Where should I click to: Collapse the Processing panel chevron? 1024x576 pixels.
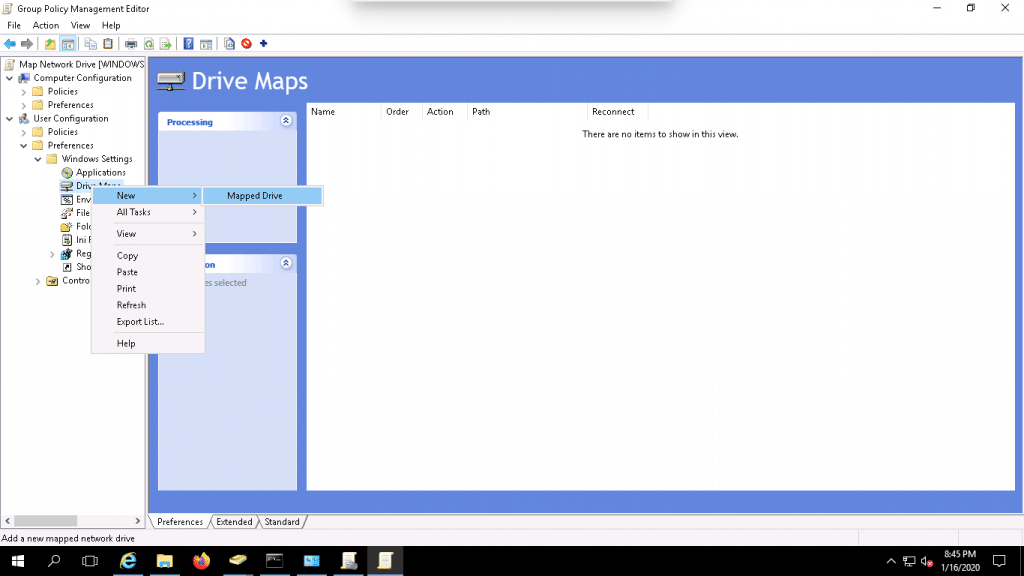(286, 121)
